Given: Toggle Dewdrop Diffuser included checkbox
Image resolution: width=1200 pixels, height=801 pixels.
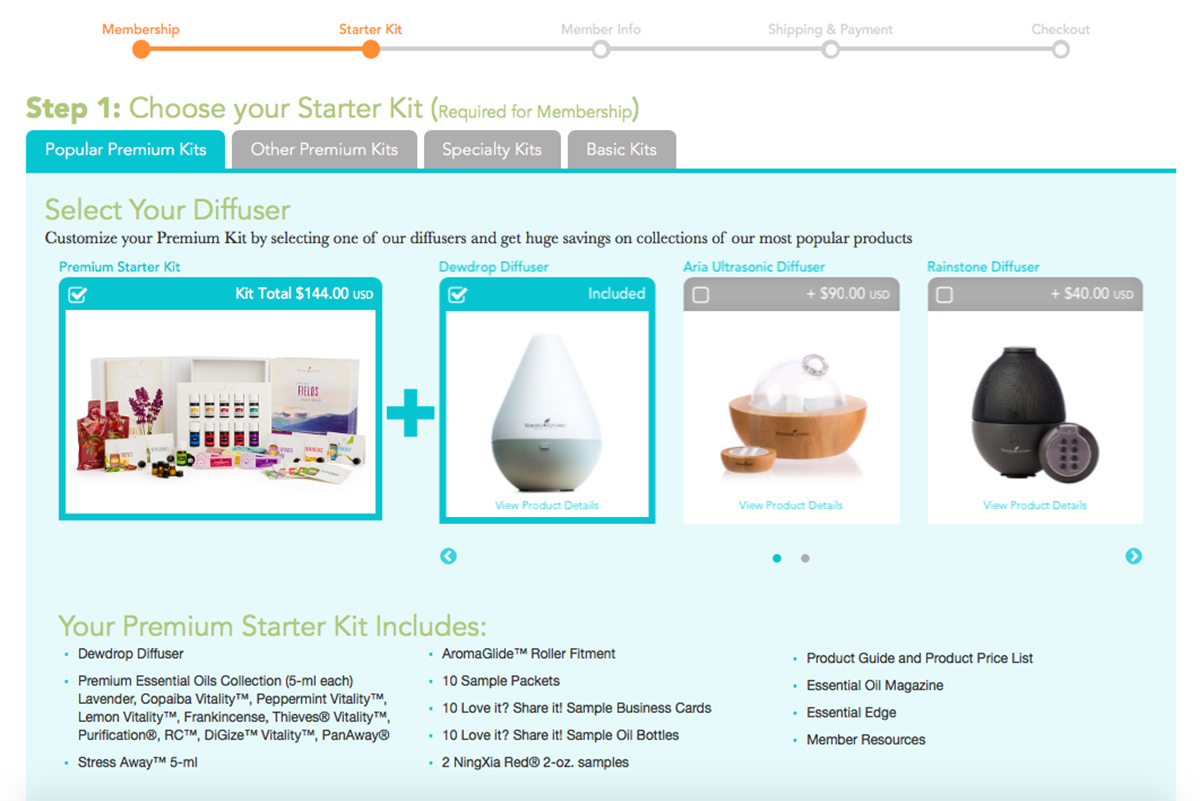Looking at the screenshot, I should coord(457,295).
